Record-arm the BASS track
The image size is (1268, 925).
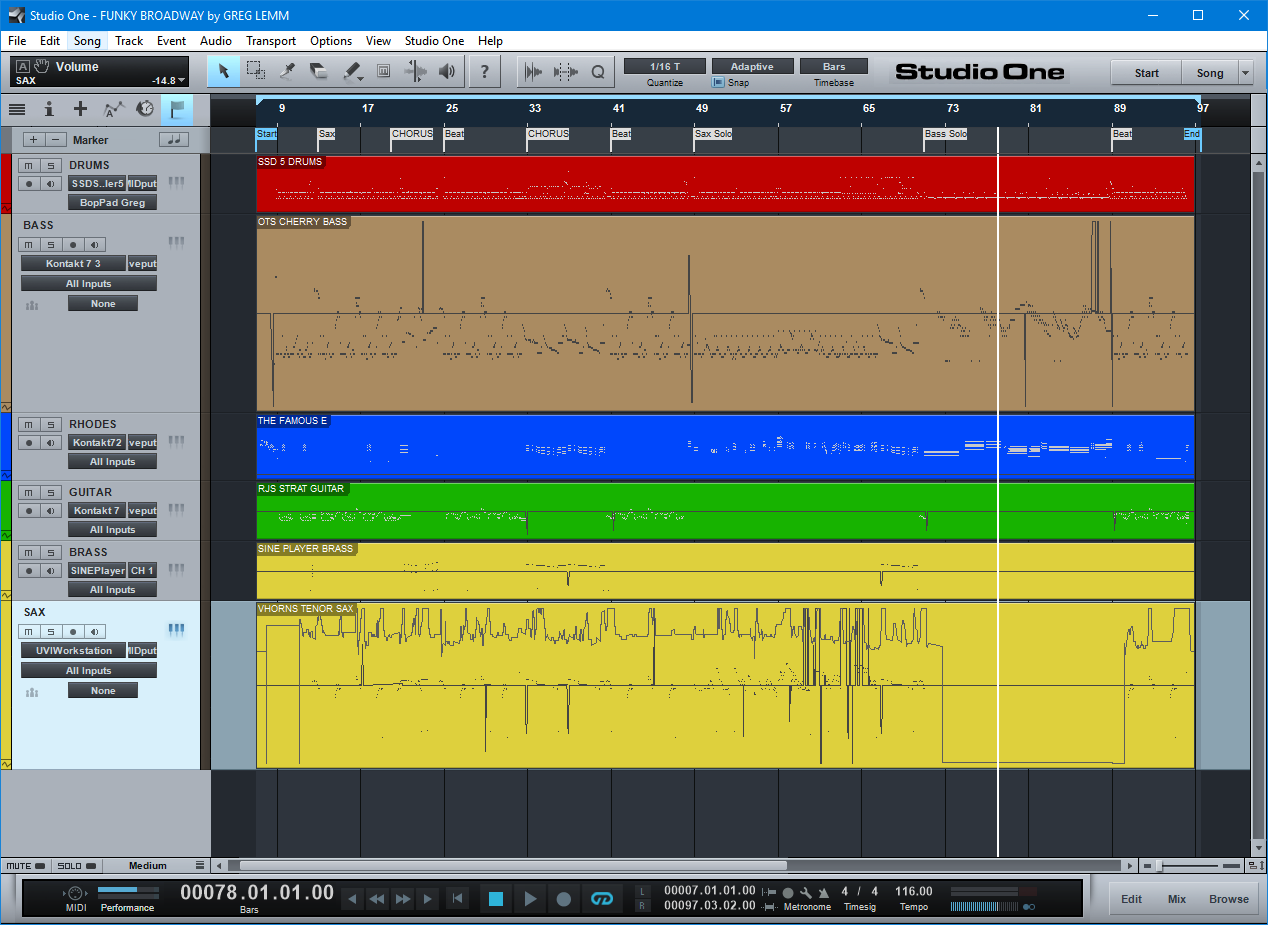[72, 245]
